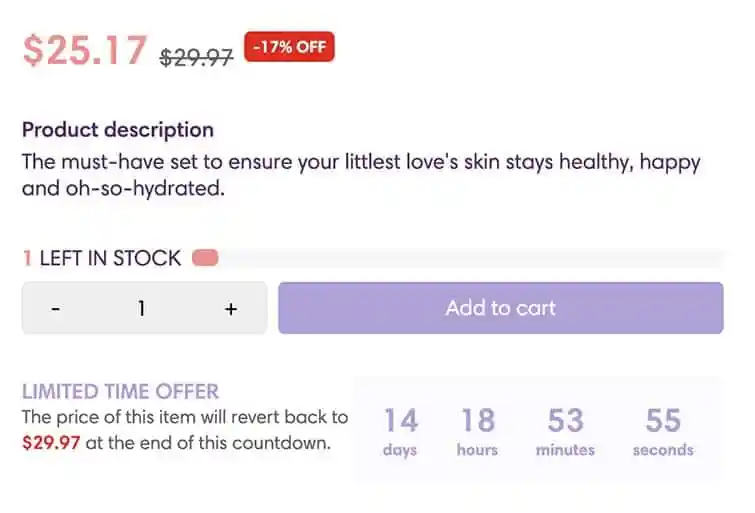This screenshot has width=755, height=513.
Task: Click the 55 seconds countdown number
Action: point(662,420)
